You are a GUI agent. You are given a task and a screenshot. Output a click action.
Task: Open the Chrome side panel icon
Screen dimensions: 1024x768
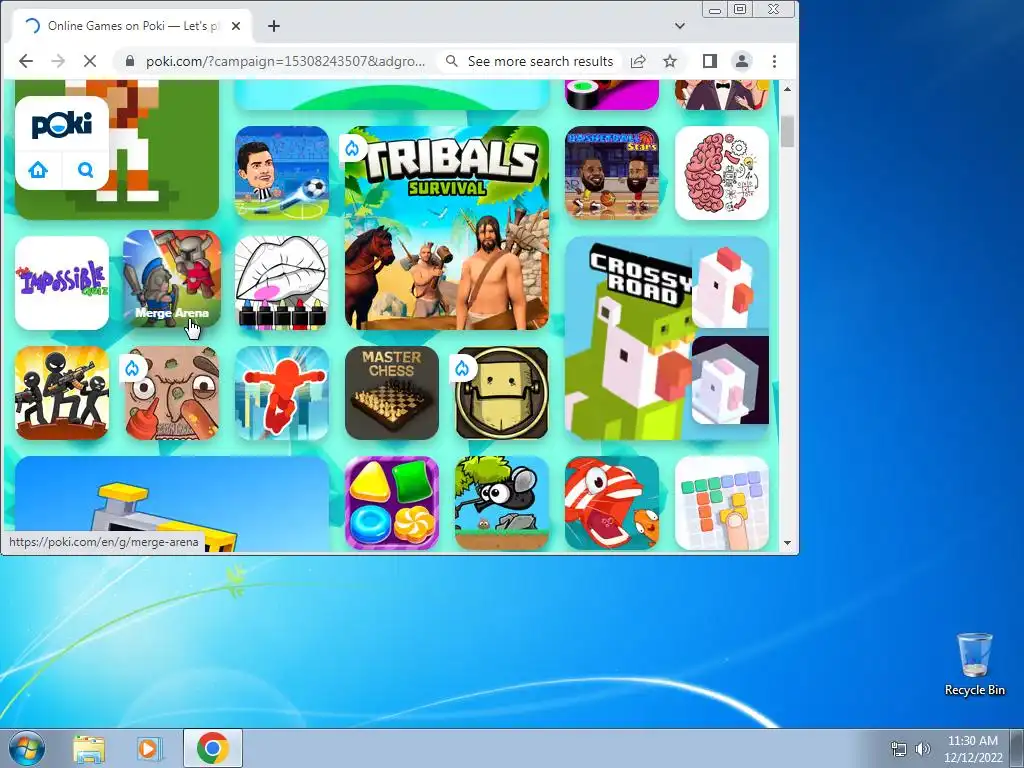[x=710, y=61]
